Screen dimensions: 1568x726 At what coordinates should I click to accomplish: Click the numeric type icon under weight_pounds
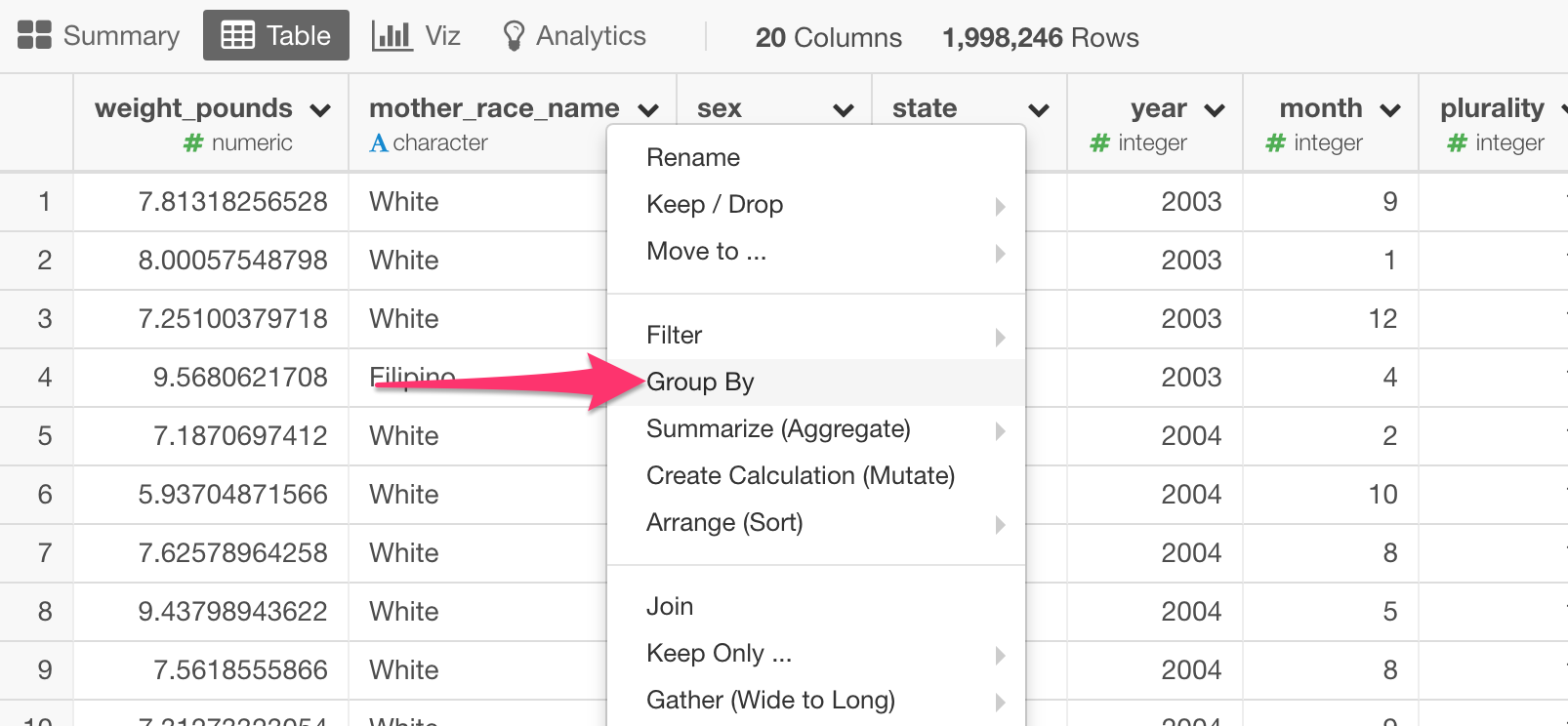[x=193, y=143]
